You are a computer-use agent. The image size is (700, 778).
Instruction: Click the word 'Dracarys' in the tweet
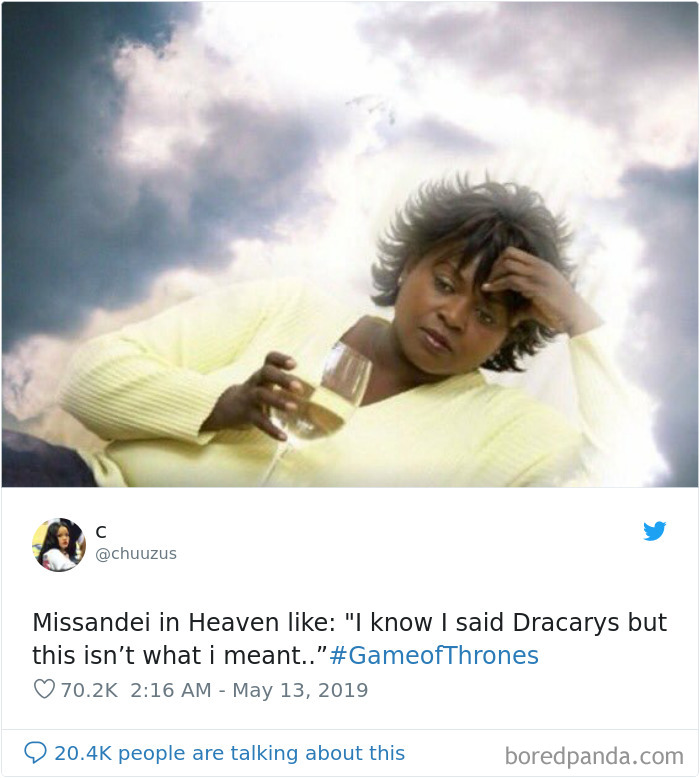coord(566,623)
